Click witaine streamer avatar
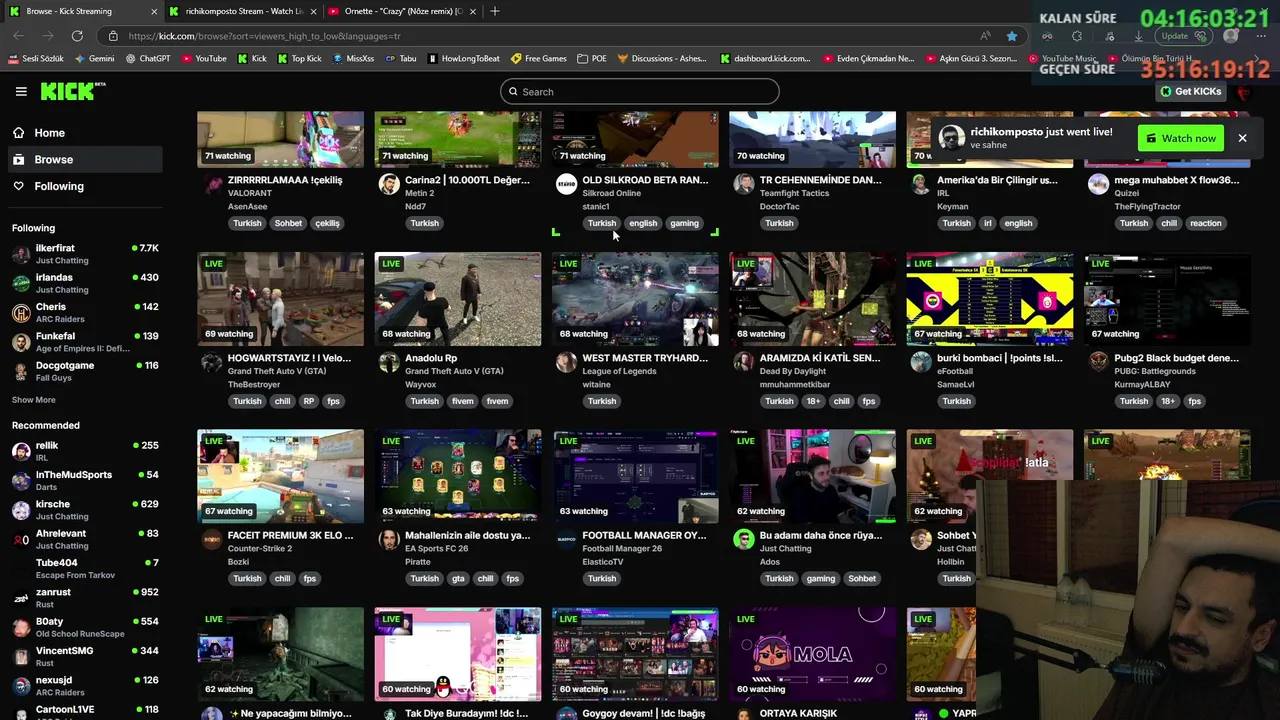1280x720 pixels. 566,363
